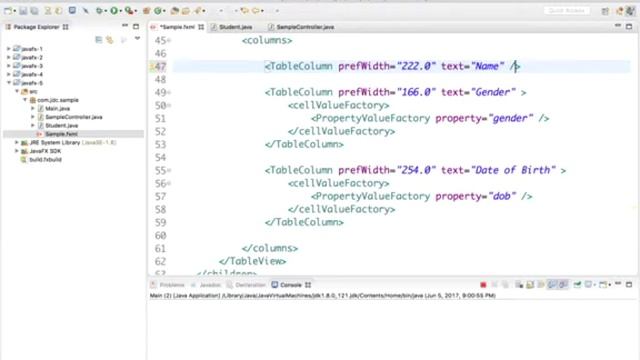The width and height of the screenshot is (640, 360).
Task: Select Main.java in Package Explorer
Action: tap(57, 109)
